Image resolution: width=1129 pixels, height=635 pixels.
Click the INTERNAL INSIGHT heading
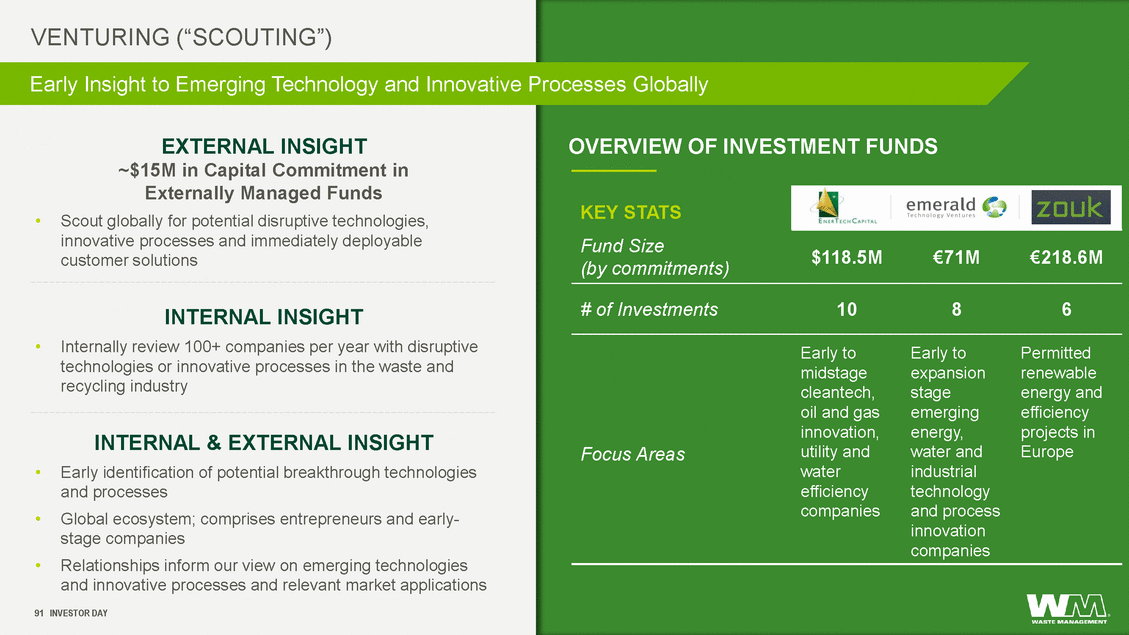pyautogui.click(x=264, y=317)
